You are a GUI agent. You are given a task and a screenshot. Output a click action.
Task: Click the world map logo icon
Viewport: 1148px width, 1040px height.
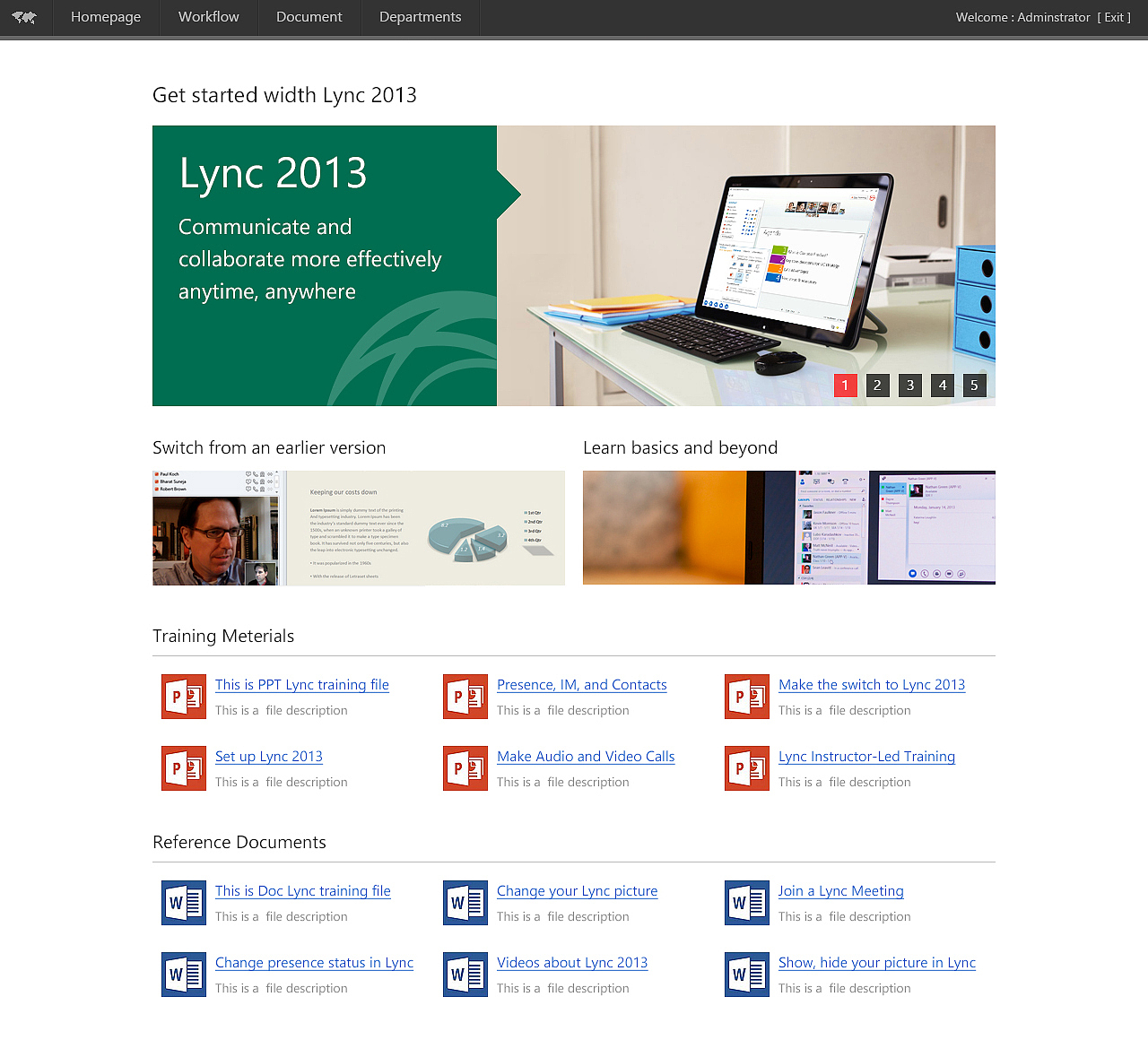coord(24,17)
